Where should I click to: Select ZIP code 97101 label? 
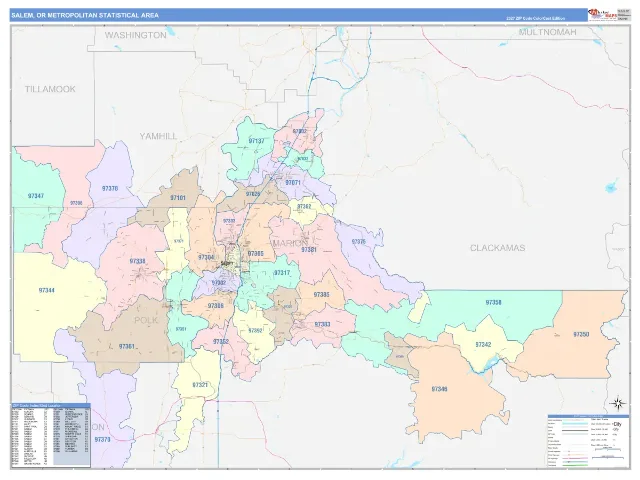click(178, 198)
